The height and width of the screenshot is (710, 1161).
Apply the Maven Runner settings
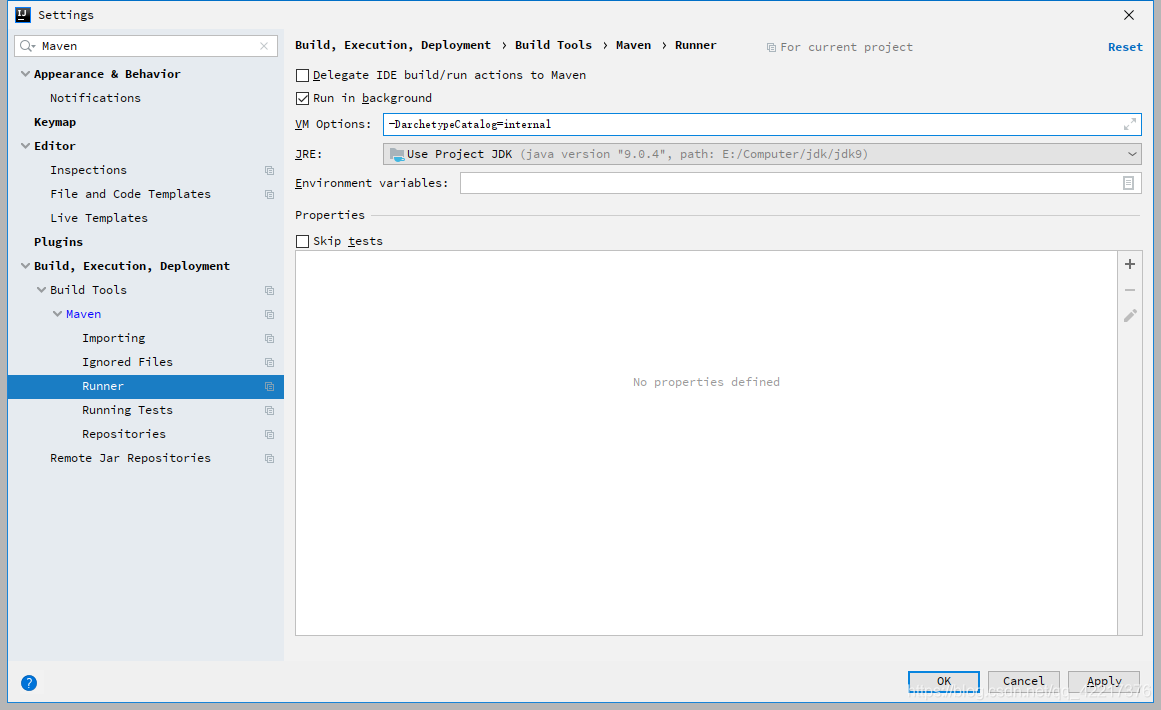tap(1104, 681)
